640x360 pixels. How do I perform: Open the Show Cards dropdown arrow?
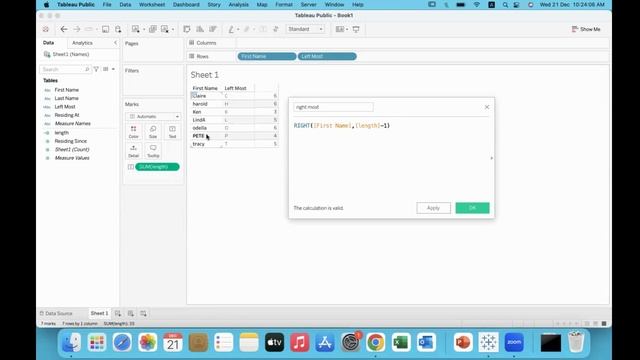(x=347, y=29)
